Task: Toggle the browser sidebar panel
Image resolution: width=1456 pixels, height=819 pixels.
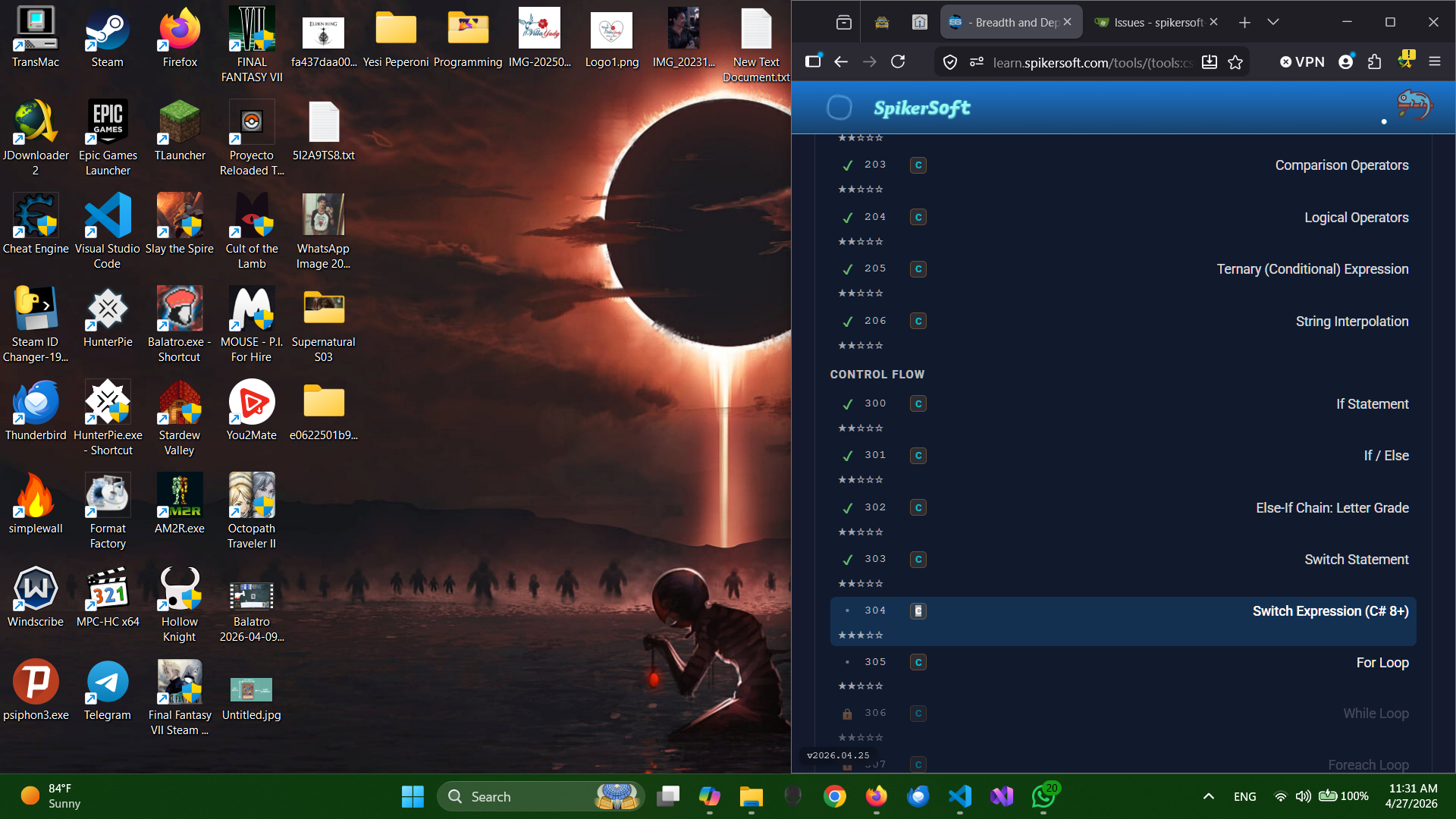Action: (813, 62)
